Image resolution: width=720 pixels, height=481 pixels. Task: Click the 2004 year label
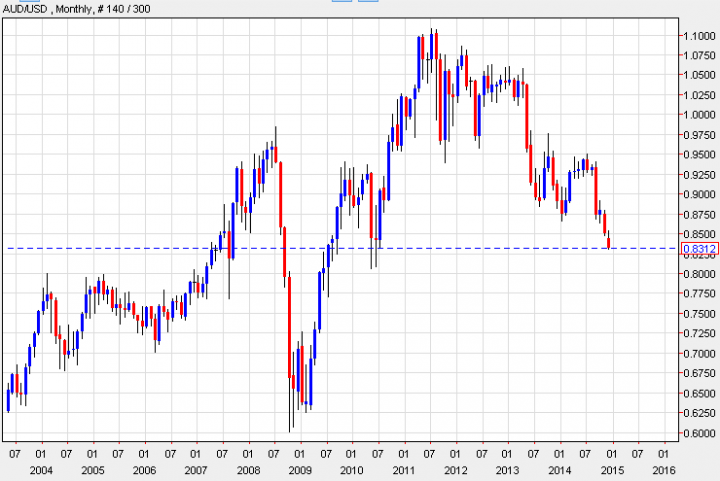[x=41, y=470]
